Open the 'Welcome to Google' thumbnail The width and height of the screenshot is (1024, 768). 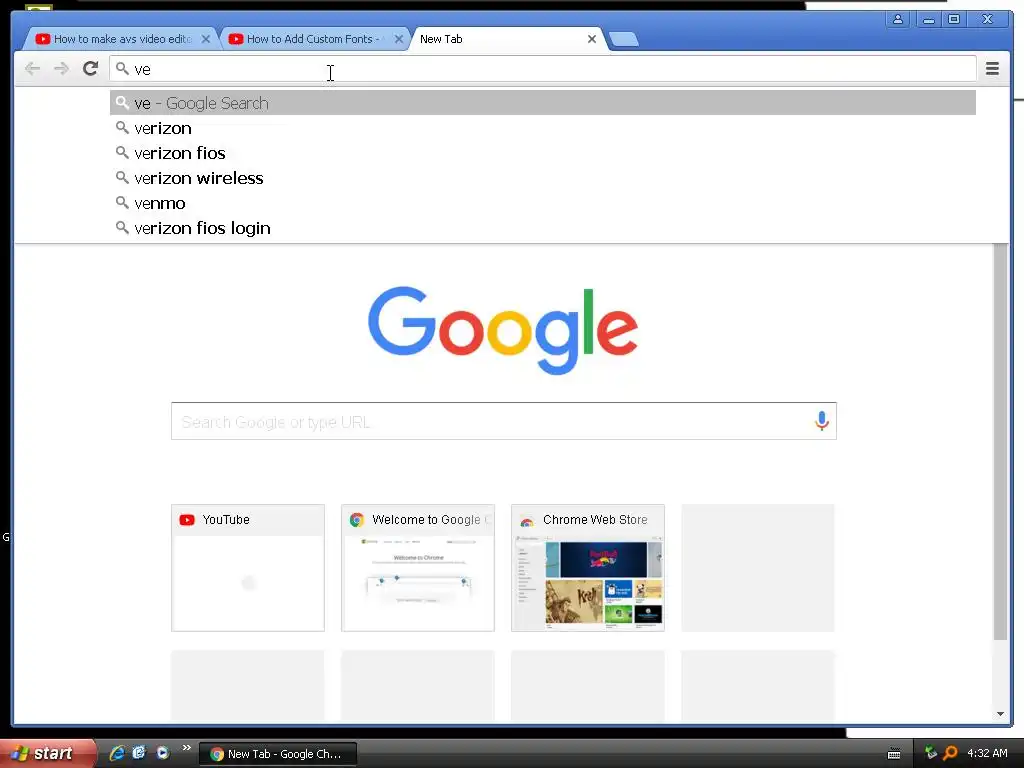pos(418,568)
